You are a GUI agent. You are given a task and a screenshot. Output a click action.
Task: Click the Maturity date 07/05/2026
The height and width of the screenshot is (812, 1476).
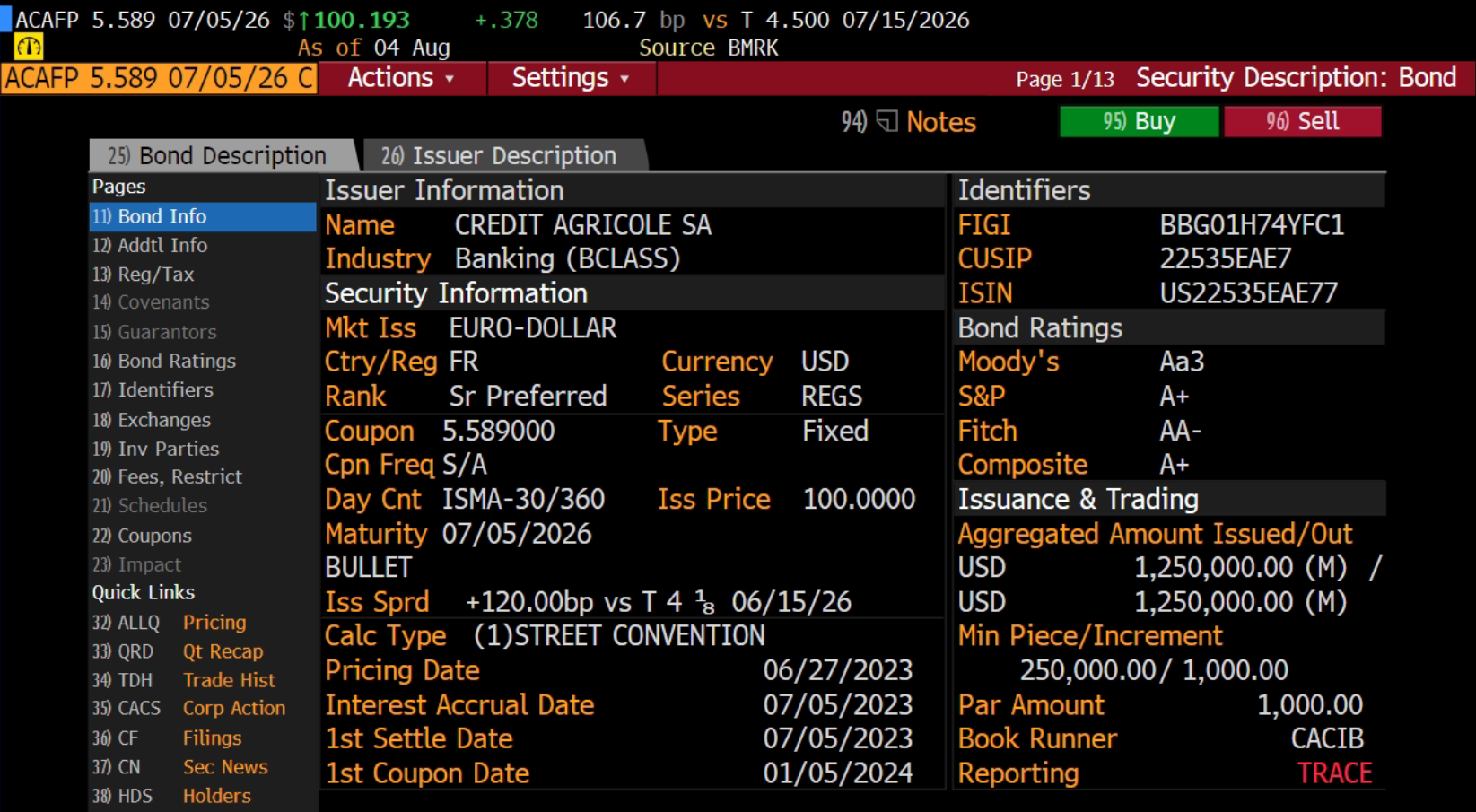517,534
